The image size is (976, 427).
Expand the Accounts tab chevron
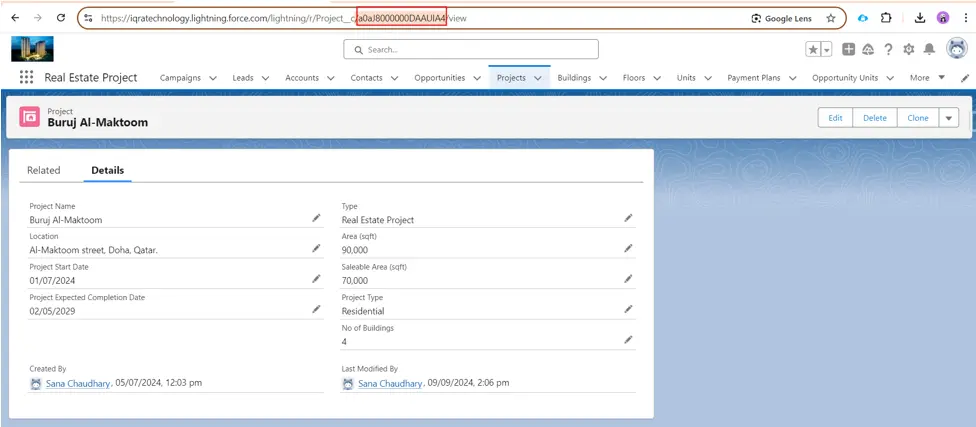pos(331,78)
